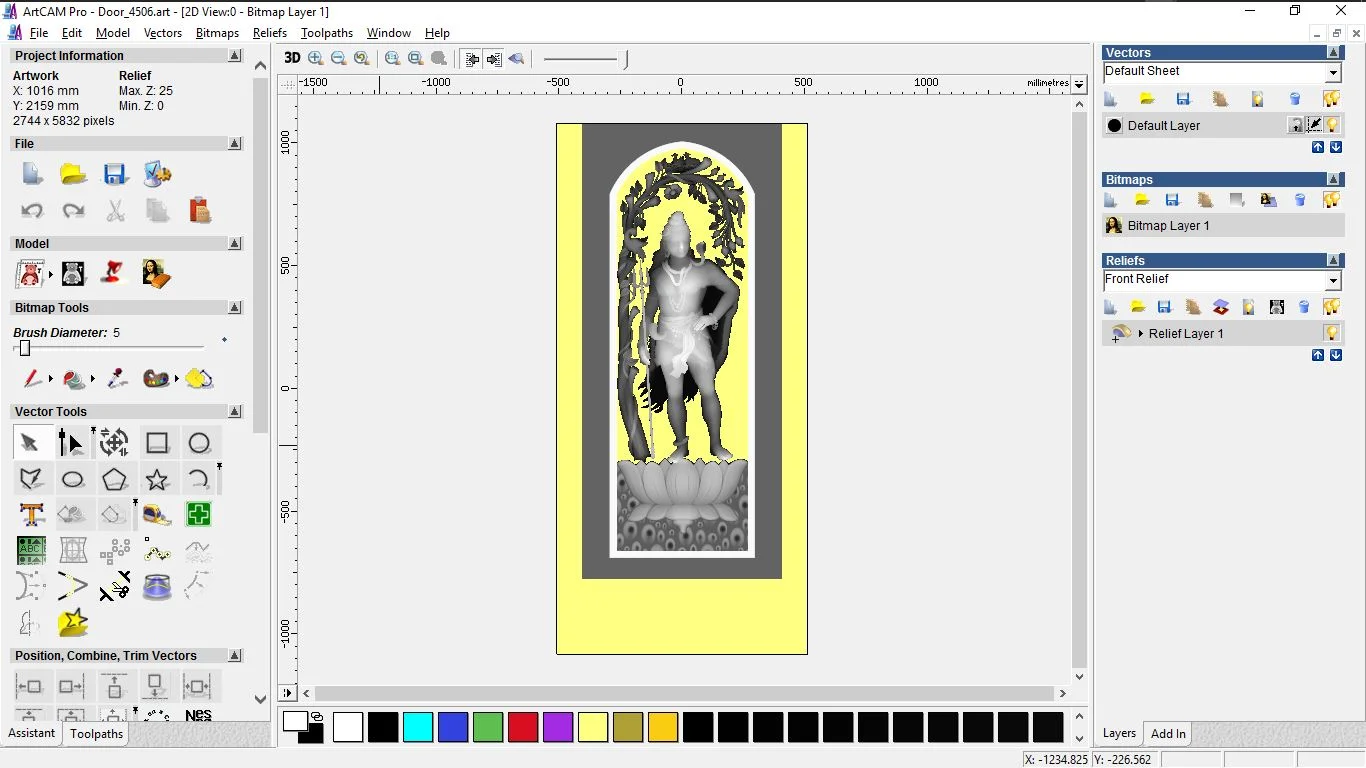Viewport: 1366px width, 768px height.
Task: Collapse the Project Information panel
Action: (x=236, y=55)
